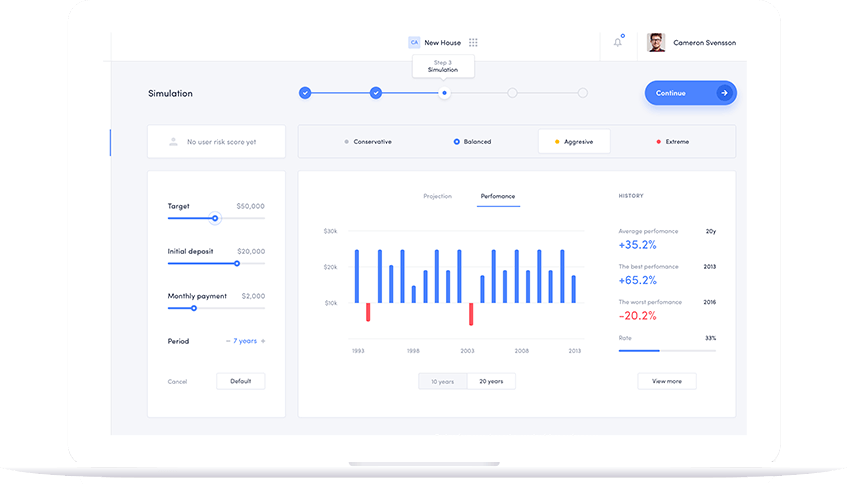Image resolution: width=847 pixels, height=484 pixels.
Task: Decrease period with the minus stepper
Action: (228, 341)
